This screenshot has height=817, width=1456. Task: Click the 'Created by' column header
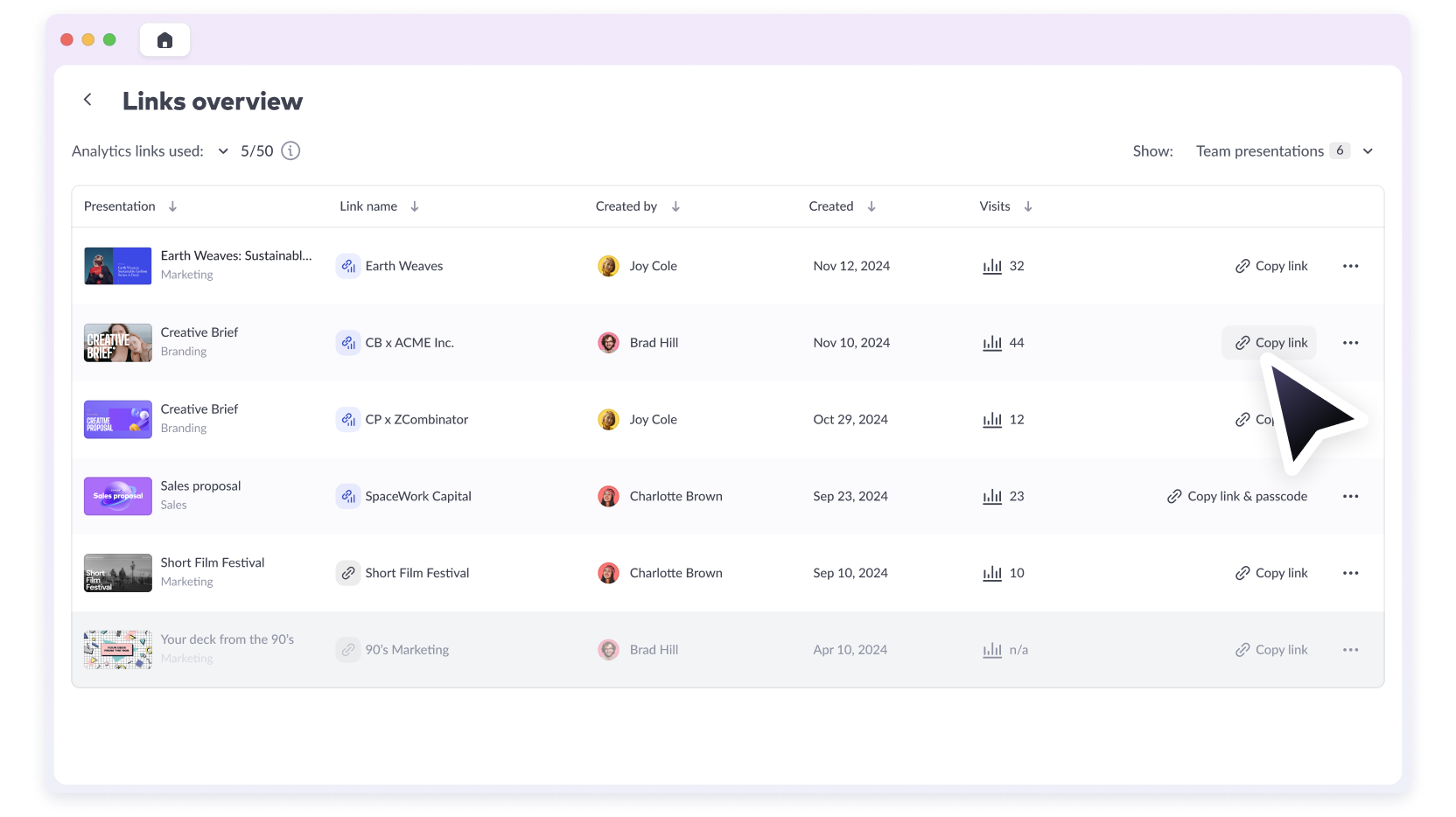626,206
